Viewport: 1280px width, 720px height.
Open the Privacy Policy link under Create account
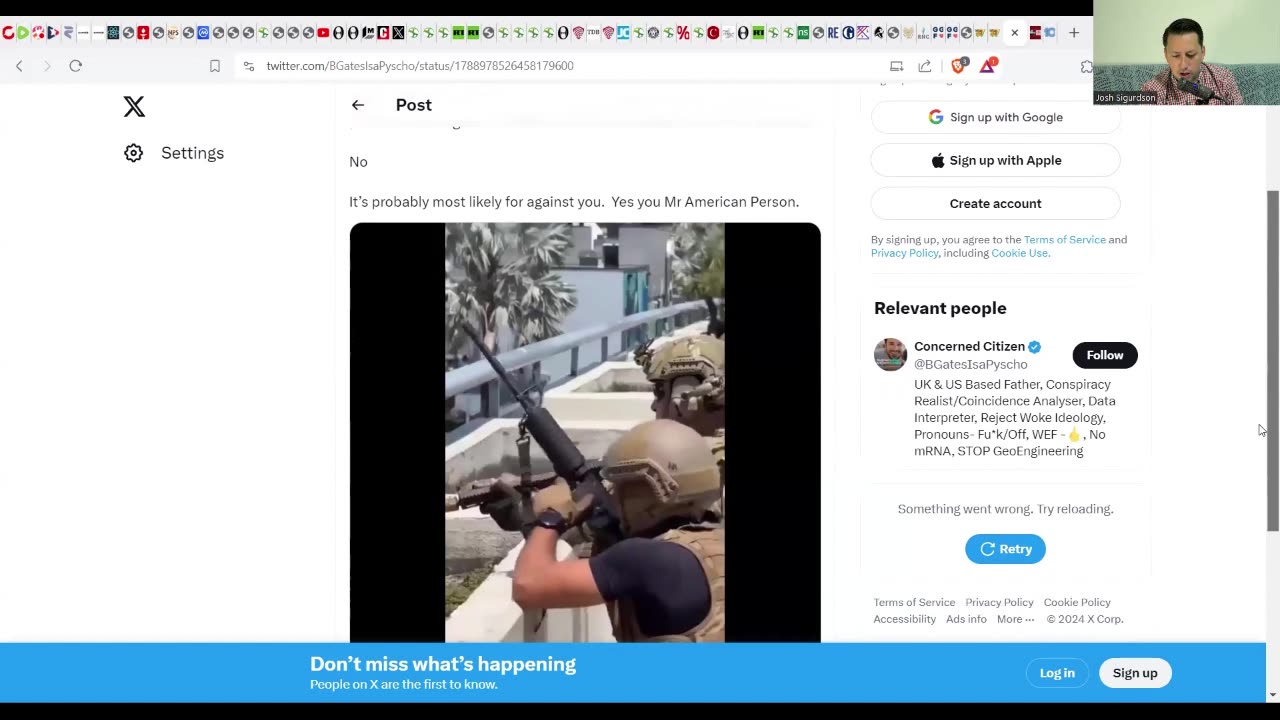904,253
